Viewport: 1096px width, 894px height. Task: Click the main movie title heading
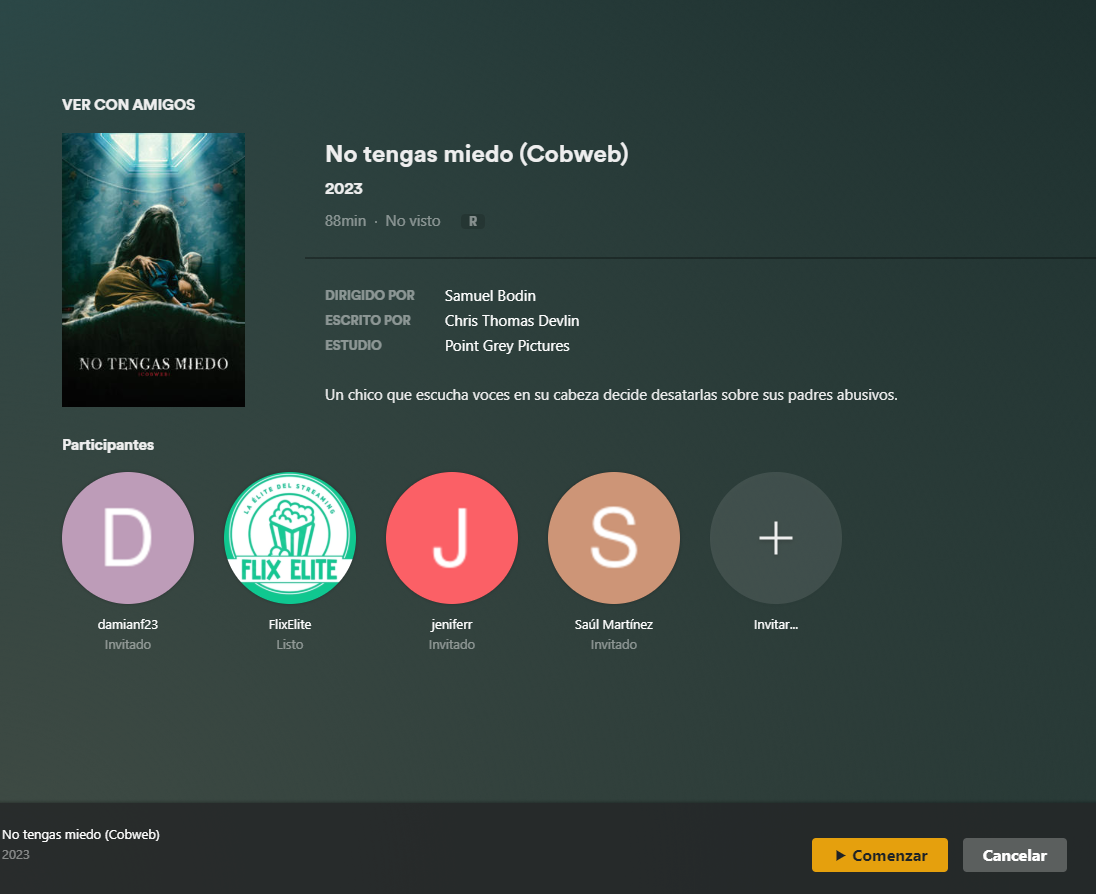click(476, 154)
